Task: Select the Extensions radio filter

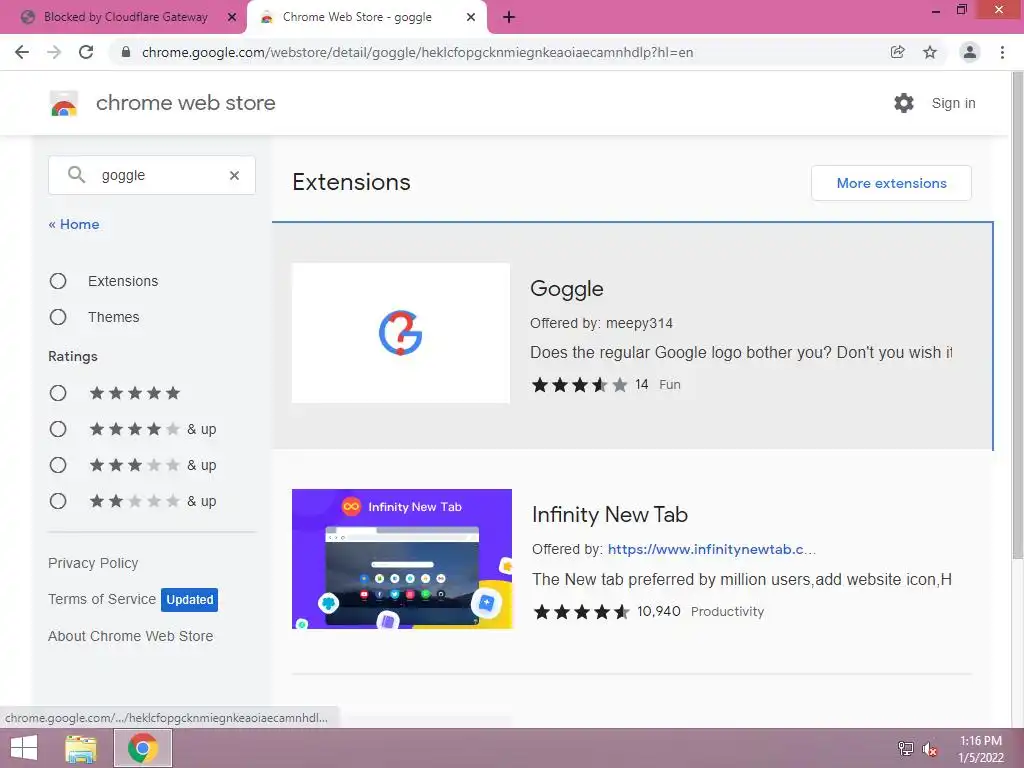Action: [58, 281]
